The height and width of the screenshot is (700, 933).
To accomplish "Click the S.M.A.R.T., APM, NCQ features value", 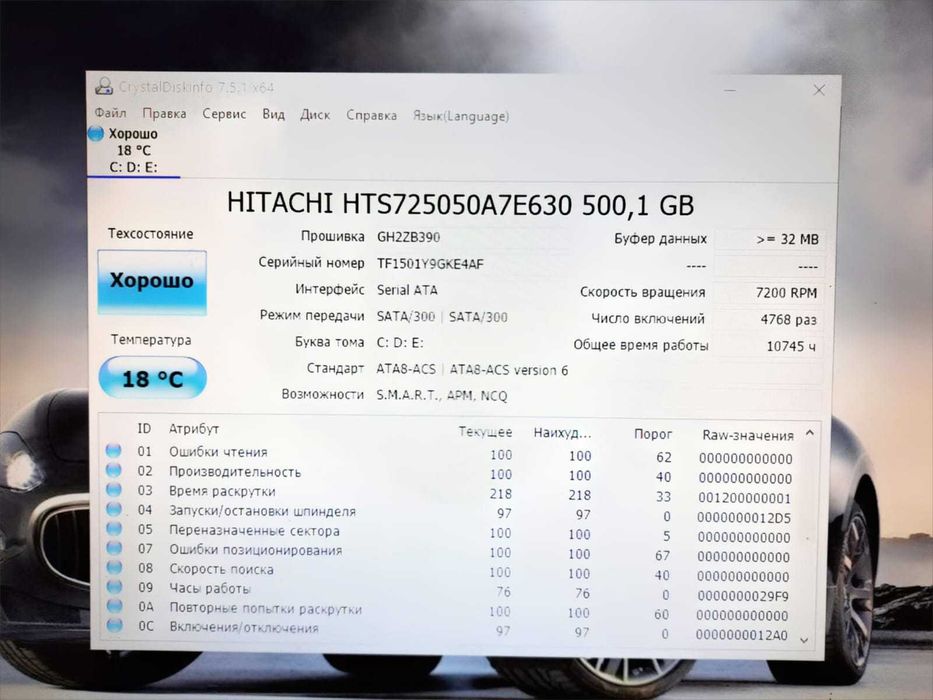I will point(442,395).
